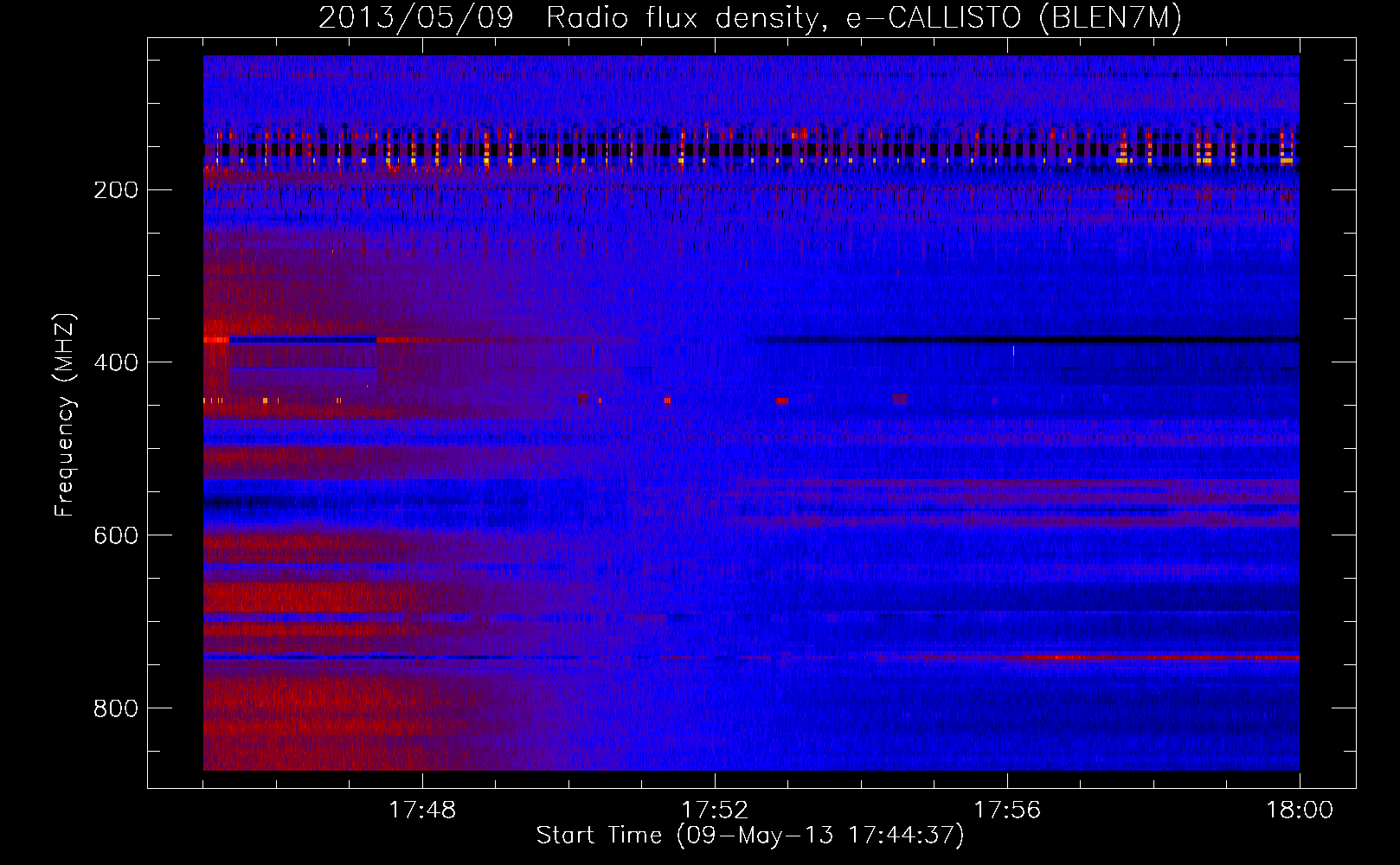Click the 17:56 time tick label
The image size is (1400, 865).
[1007, 811]
